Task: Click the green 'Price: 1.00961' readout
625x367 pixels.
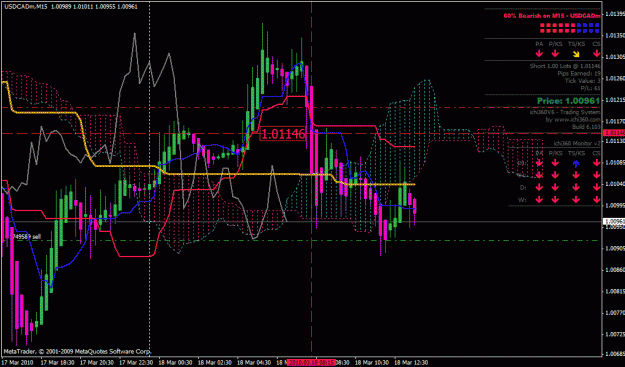Action: pos(568,101)
